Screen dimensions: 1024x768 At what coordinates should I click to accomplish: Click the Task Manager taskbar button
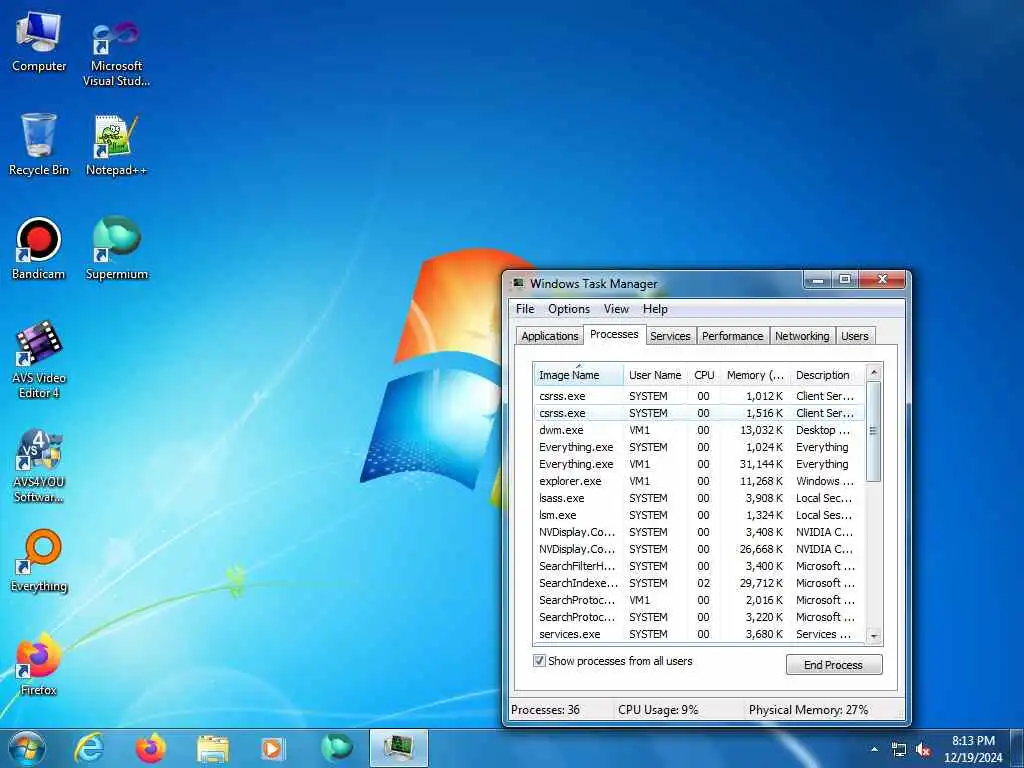[398, 748]
